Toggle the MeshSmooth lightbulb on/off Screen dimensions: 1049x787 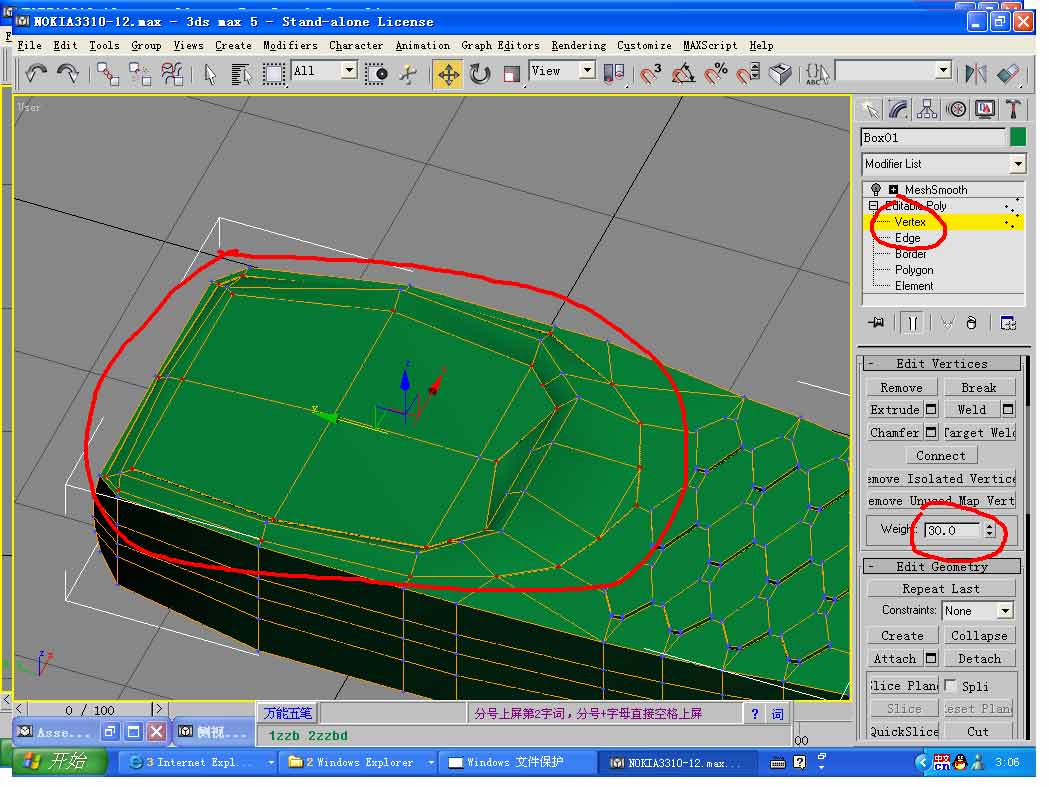876,189
